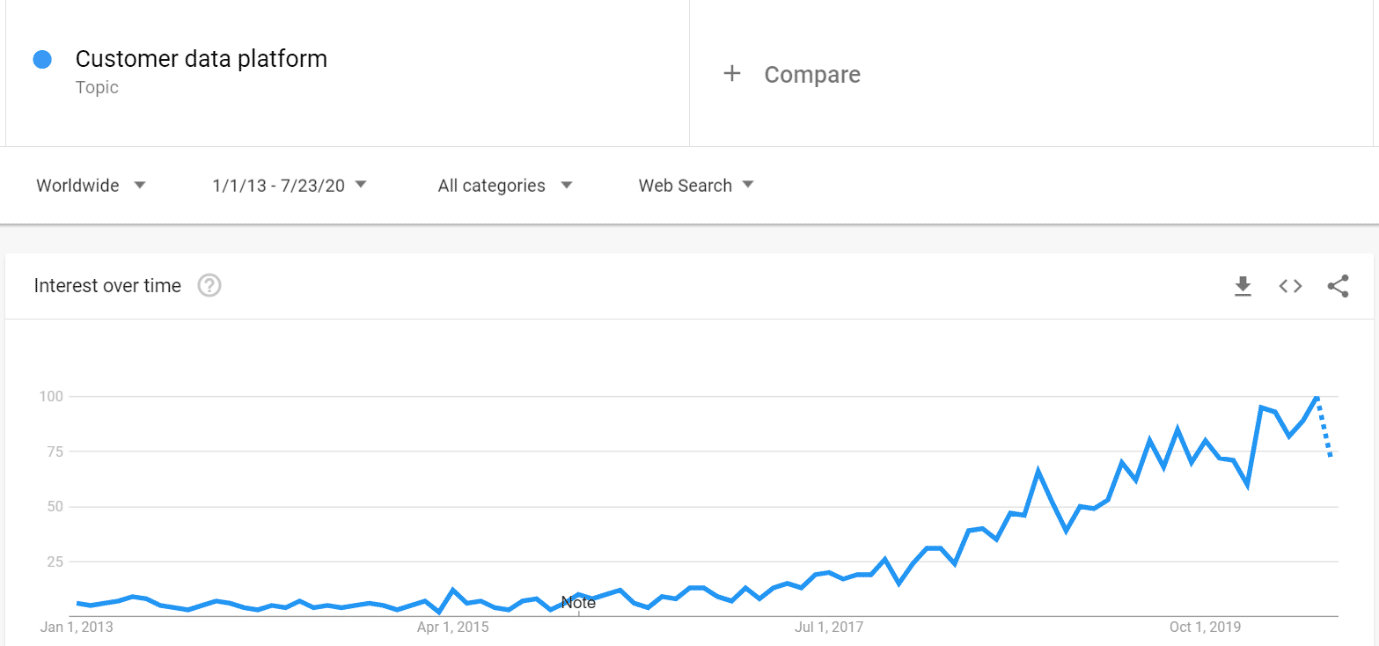Open the 1/1/13 - 7/23/20 date range dropdown

click(x=290, y=185)
